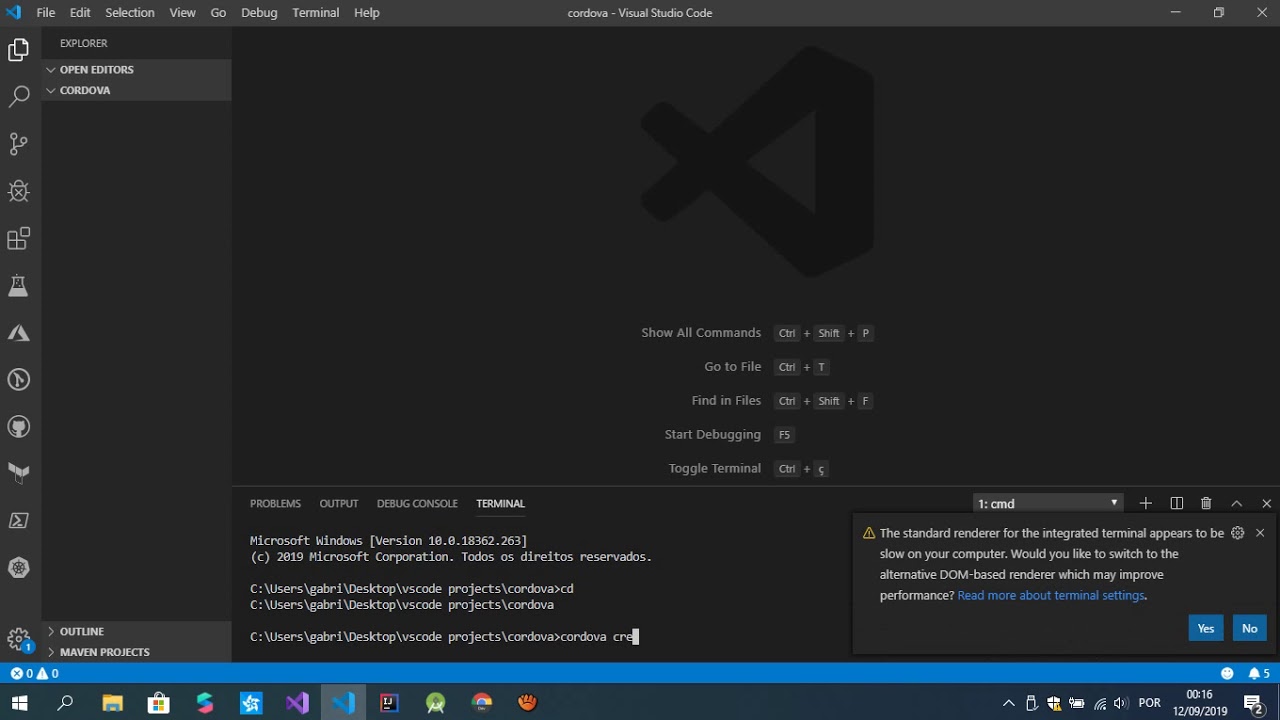Screen dimensions: 1280x720
Task: Click the EXPLORER sidebar title
Action: (83, 43)
